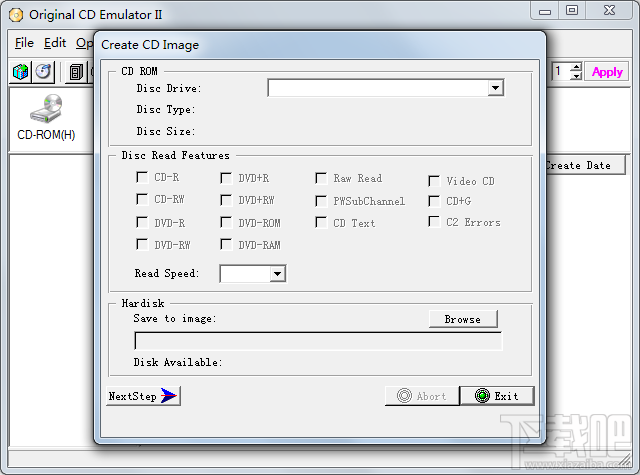
Task: Enable the PWSubChannel checkbox
Action: 321,201
